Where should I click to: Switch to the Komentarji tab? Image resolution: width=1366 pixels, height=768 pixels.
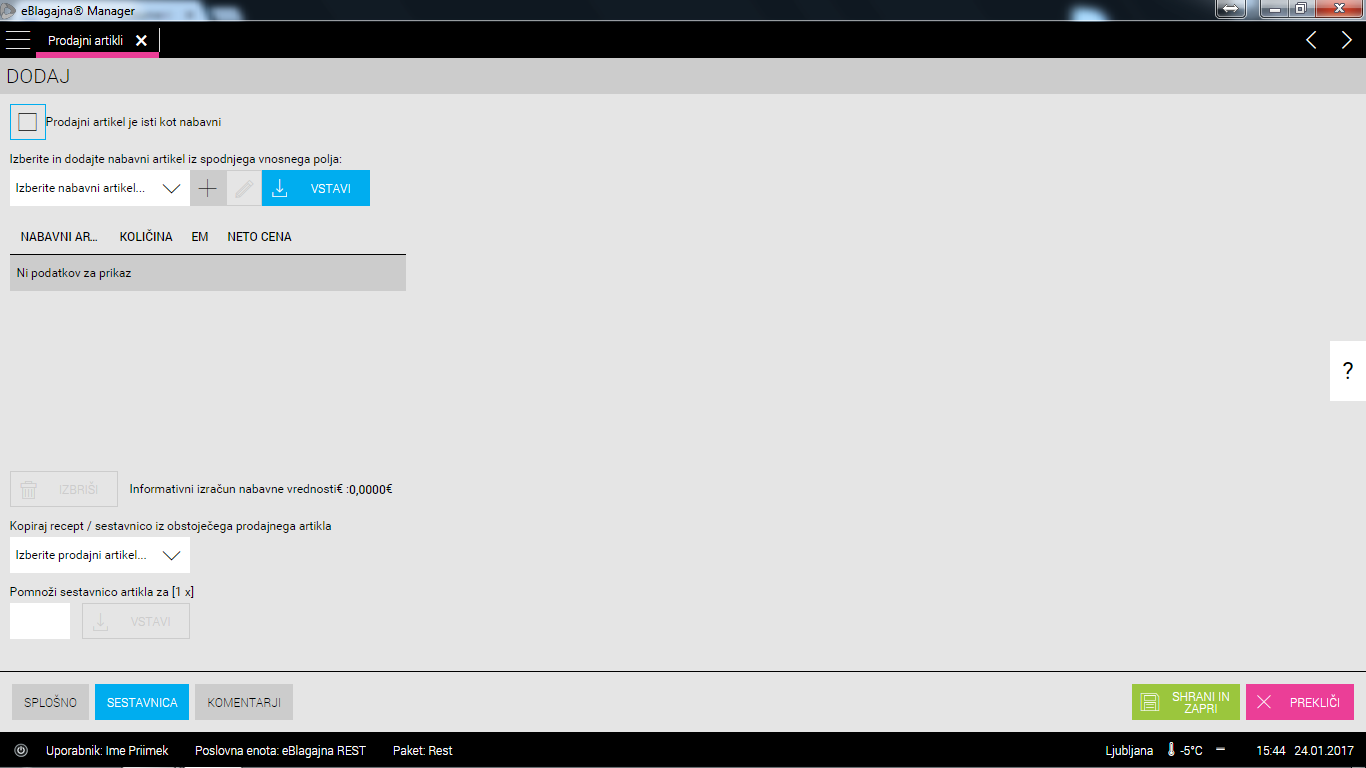(244, 702)
